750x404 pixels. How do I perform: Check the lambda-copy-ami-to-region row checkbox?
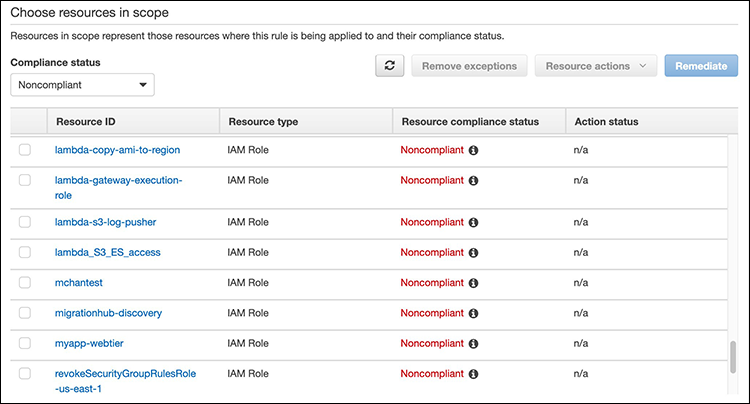click(x=25, y=150)
